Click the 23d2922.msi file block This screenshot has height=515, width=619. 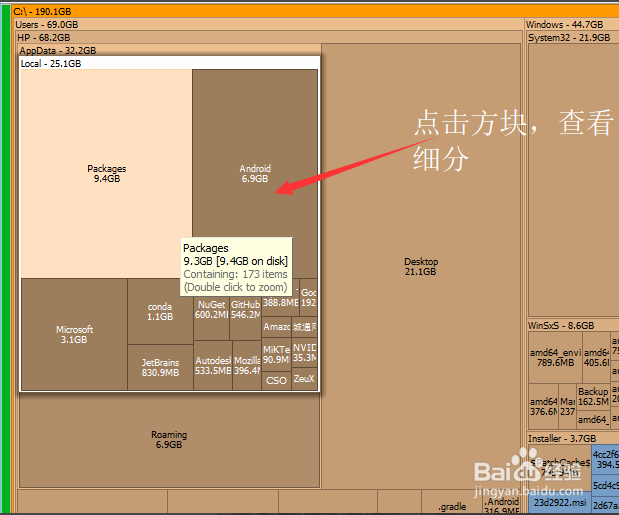560,503
